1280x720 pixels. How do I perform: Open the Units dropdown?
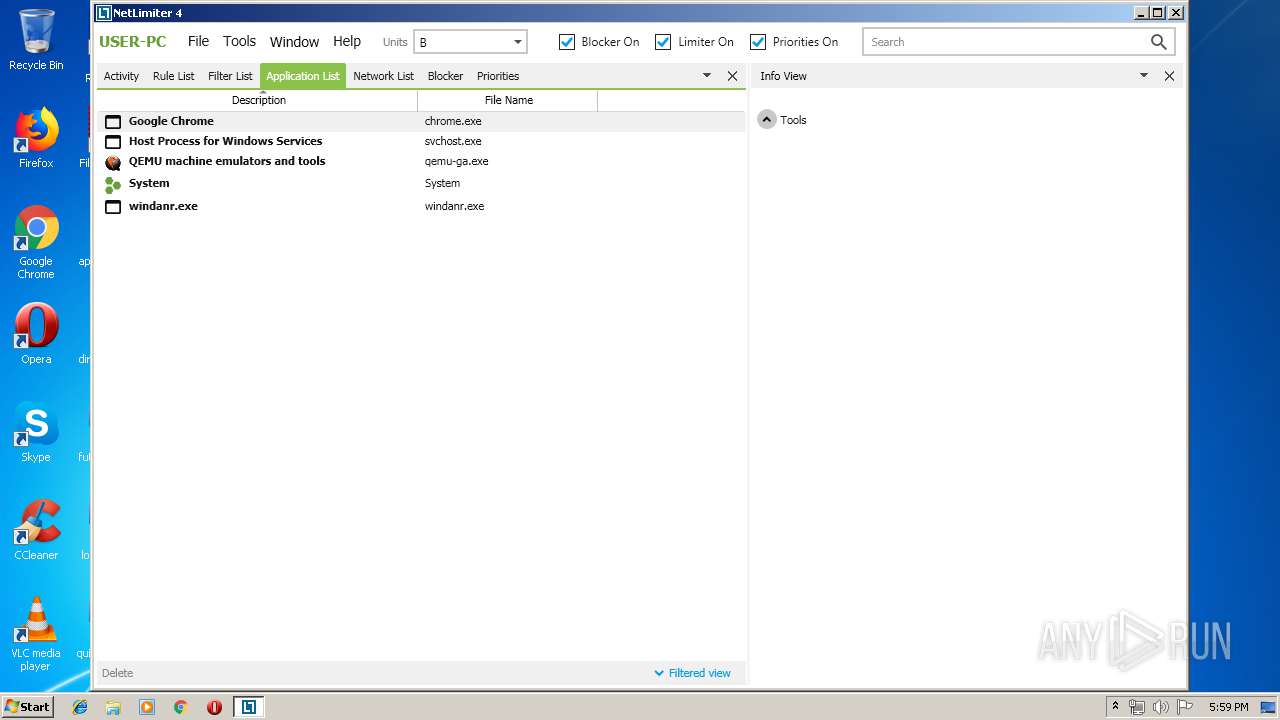(470, 42)
